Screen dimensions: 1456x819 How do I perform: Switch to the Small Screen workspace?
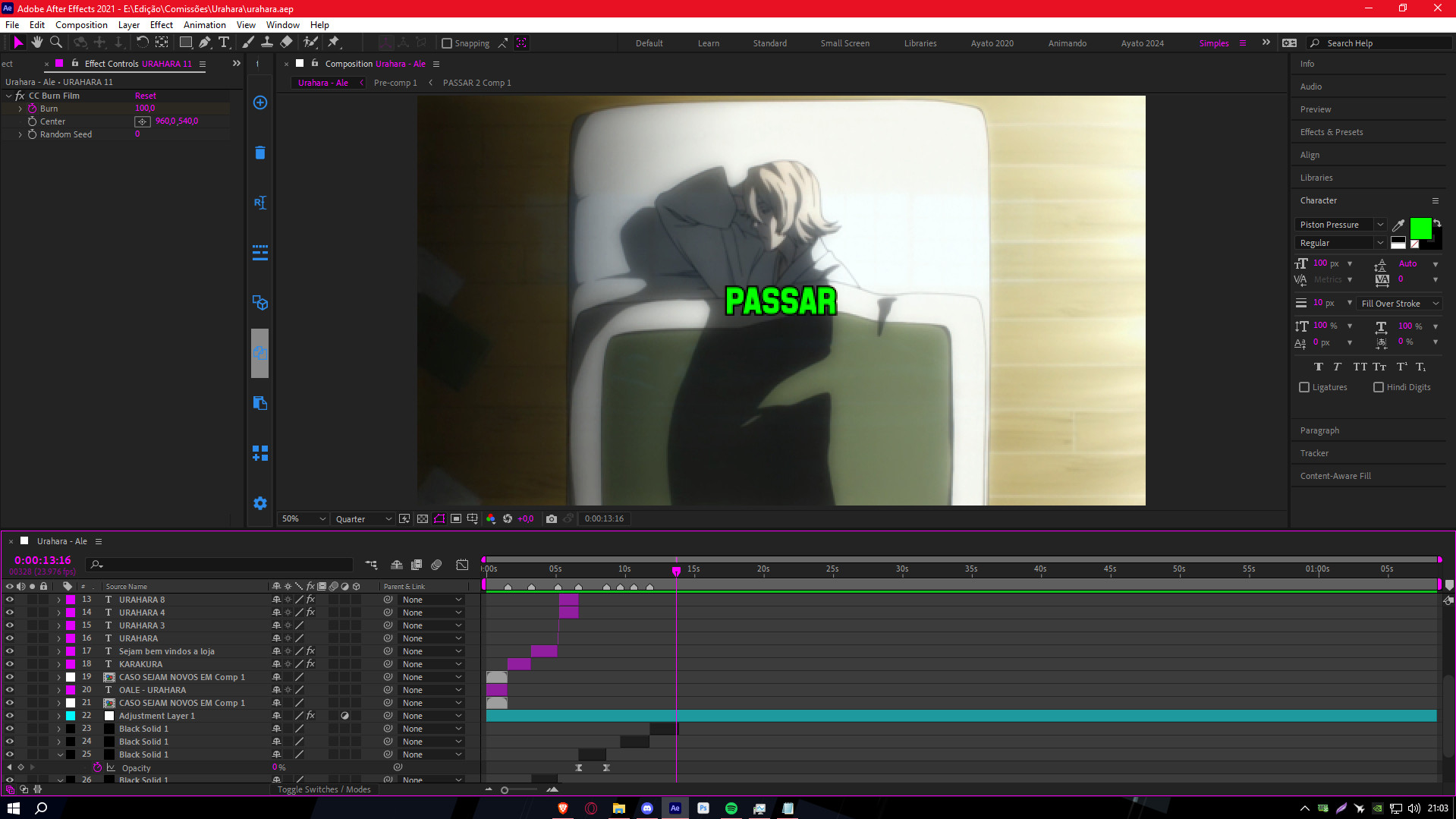[x=844, y=43]
